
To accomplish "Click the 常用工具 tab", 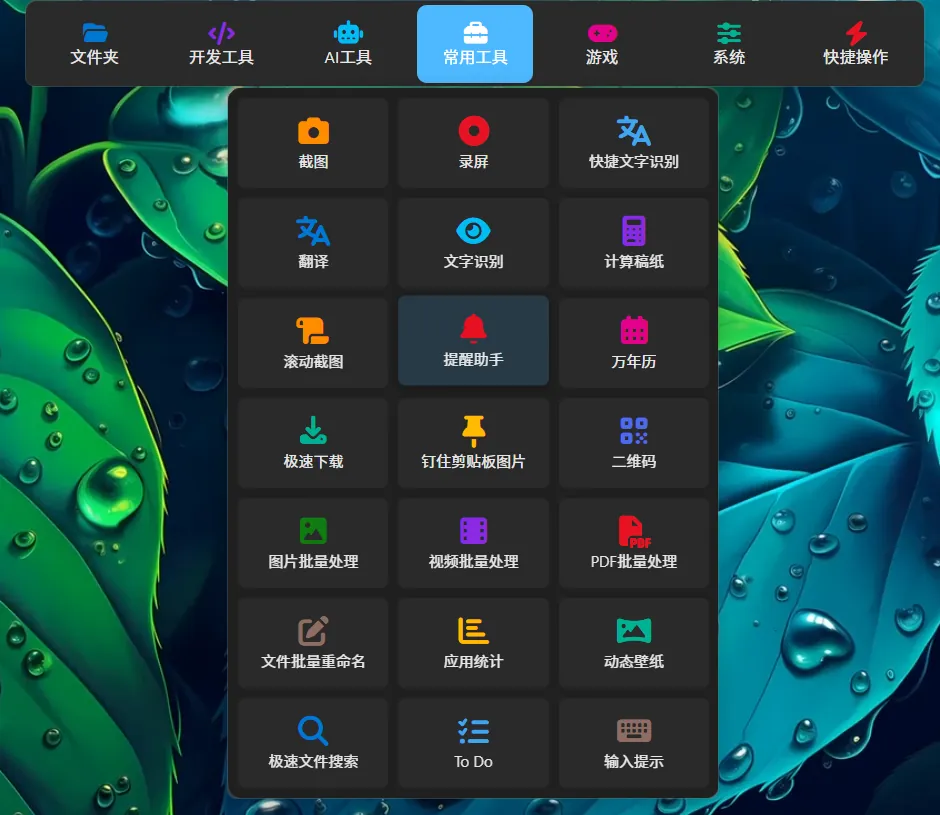I will [475, 44].
